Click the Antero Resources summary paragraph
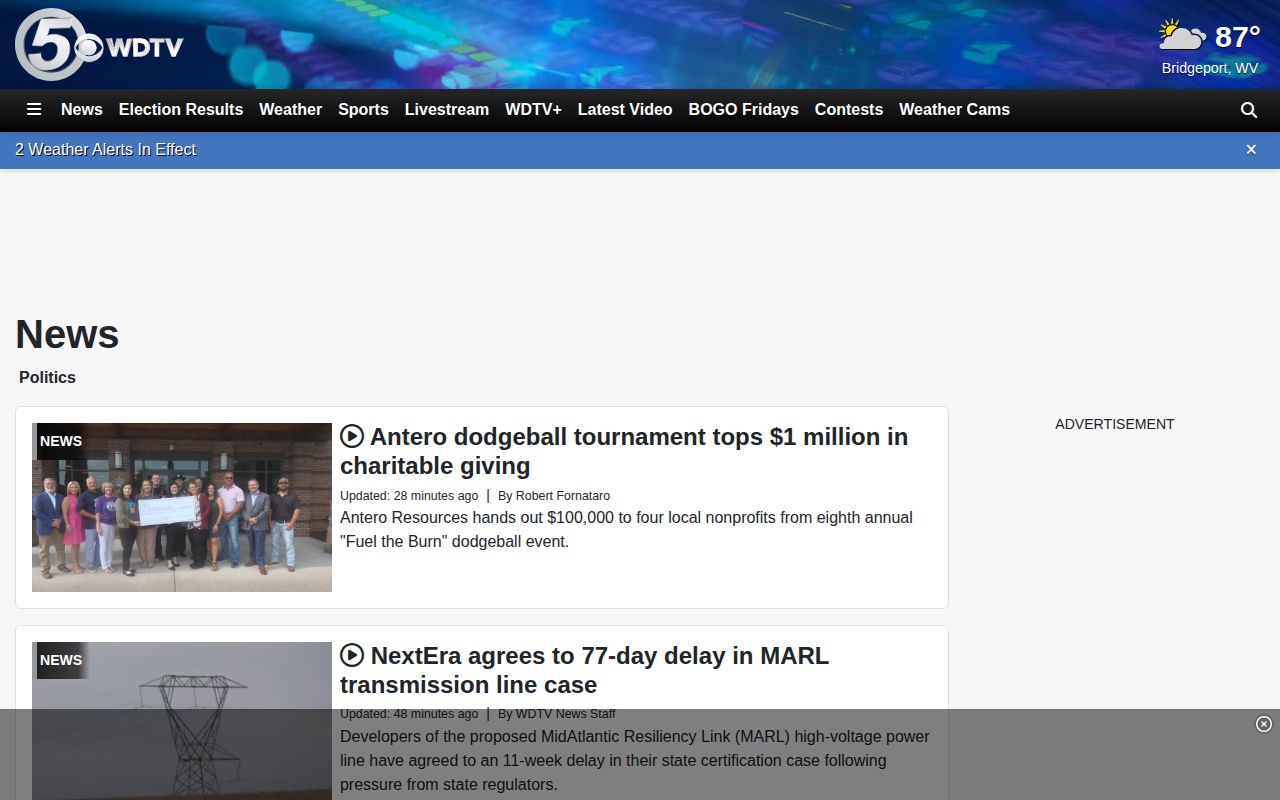1280x800 pixels. [x=626, y=530]
